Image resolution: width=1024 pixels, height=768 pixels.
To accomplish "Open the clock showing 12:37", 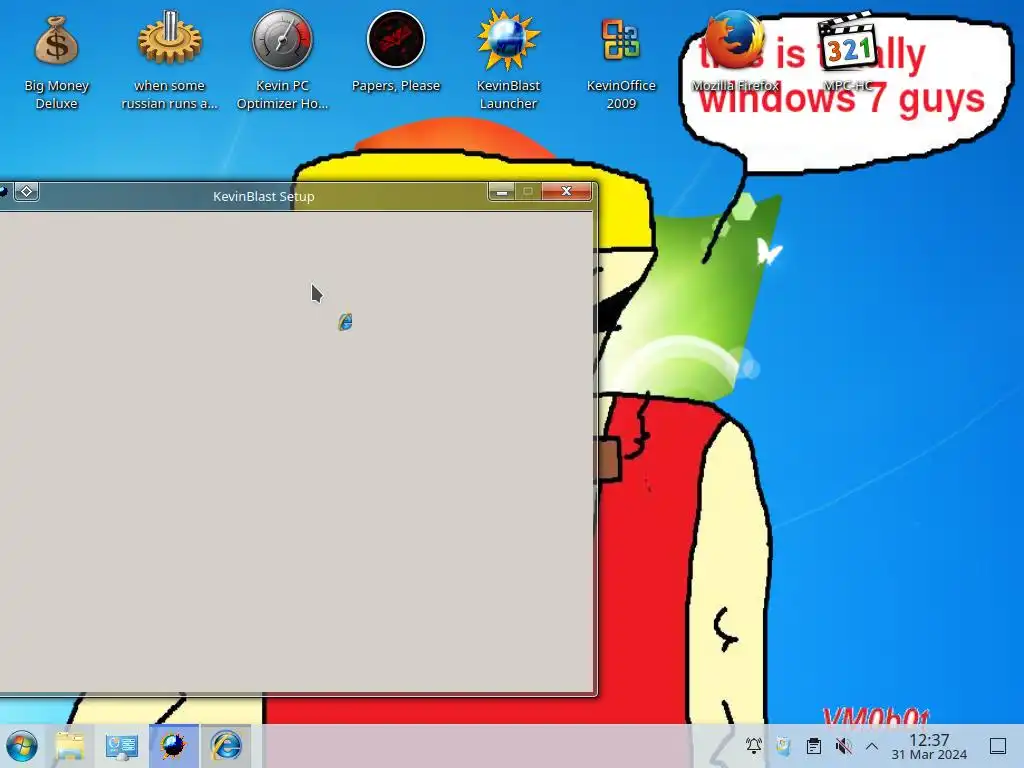I will (x=929, y=746).
